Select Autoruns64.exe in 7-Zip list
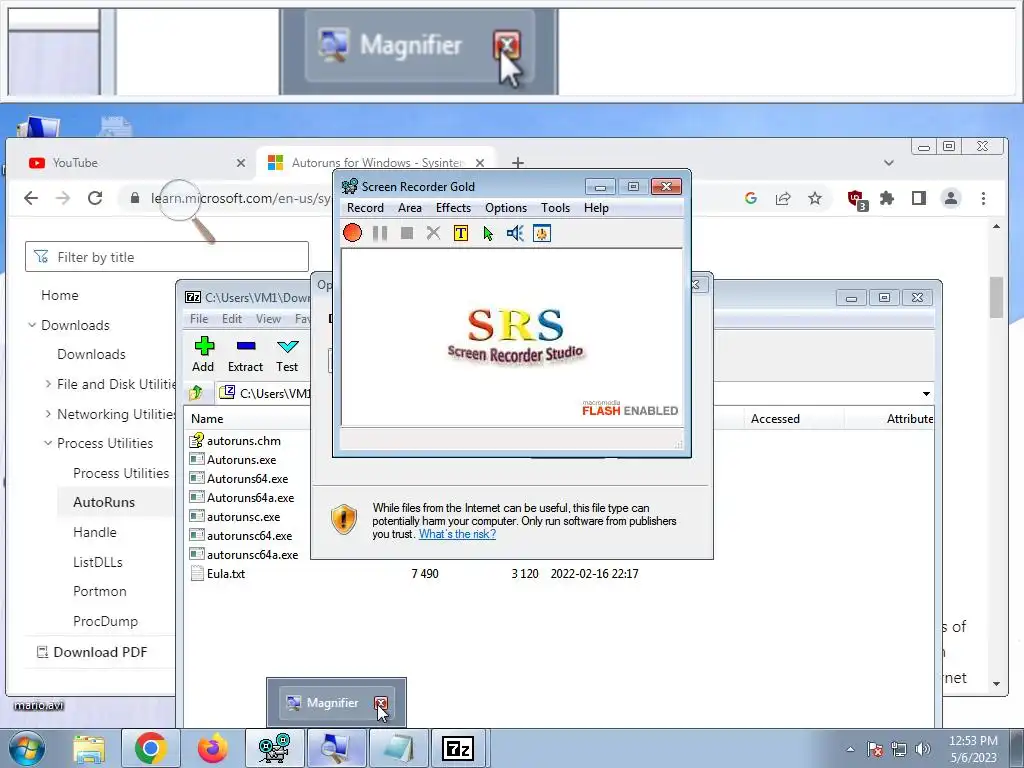Viewport: 1024px width, 768px height. (x=248, y=479)
